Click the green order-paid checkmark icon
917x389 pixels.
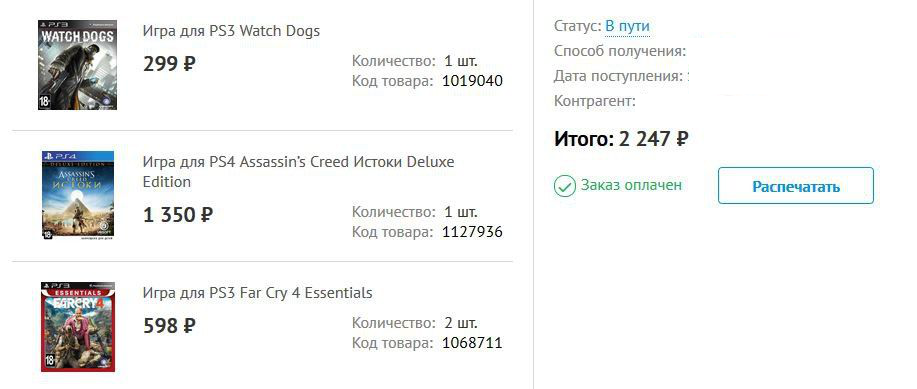coord(564,187)
